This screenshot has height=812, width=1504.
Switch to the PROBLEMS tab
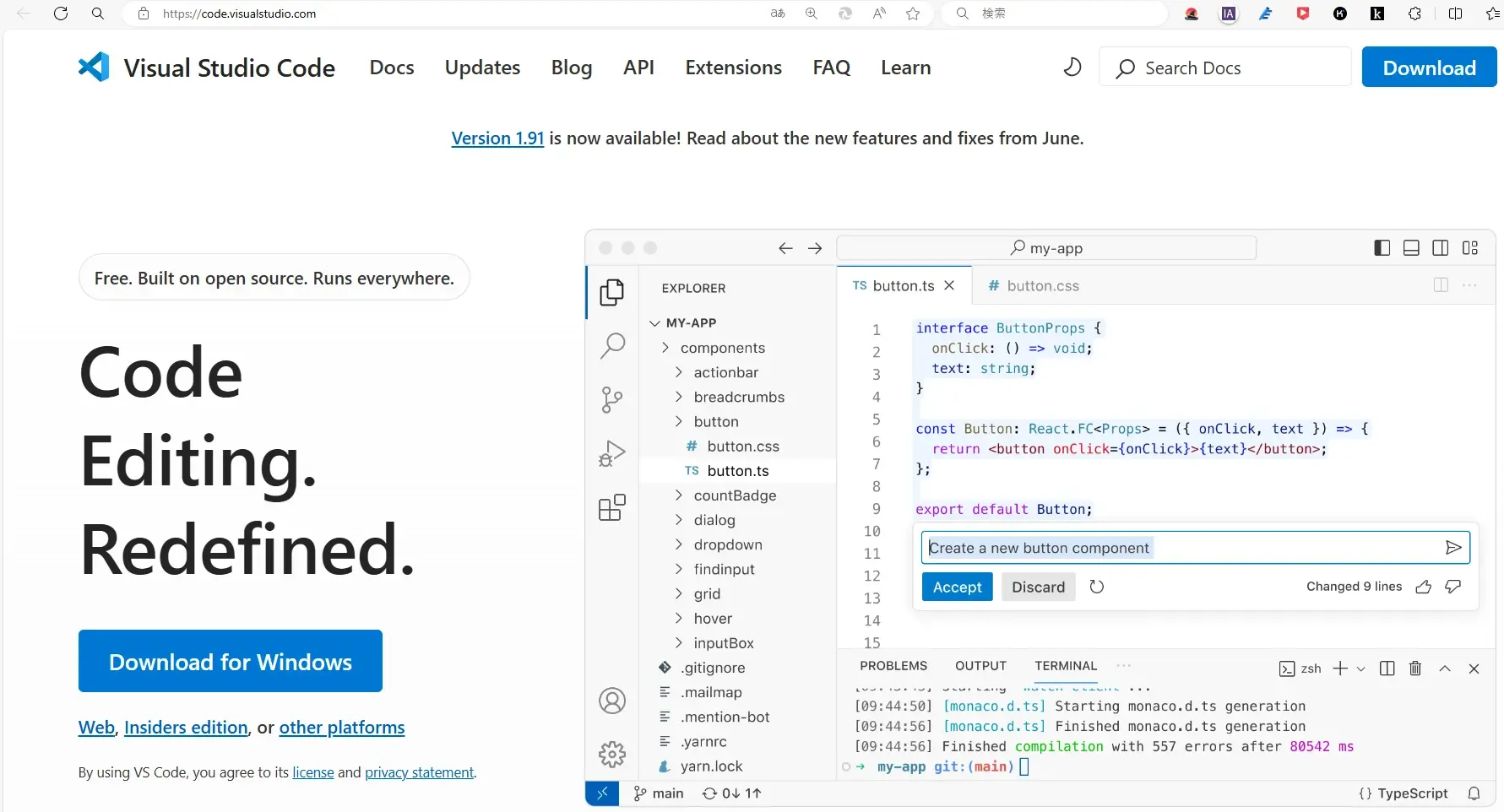893,666
